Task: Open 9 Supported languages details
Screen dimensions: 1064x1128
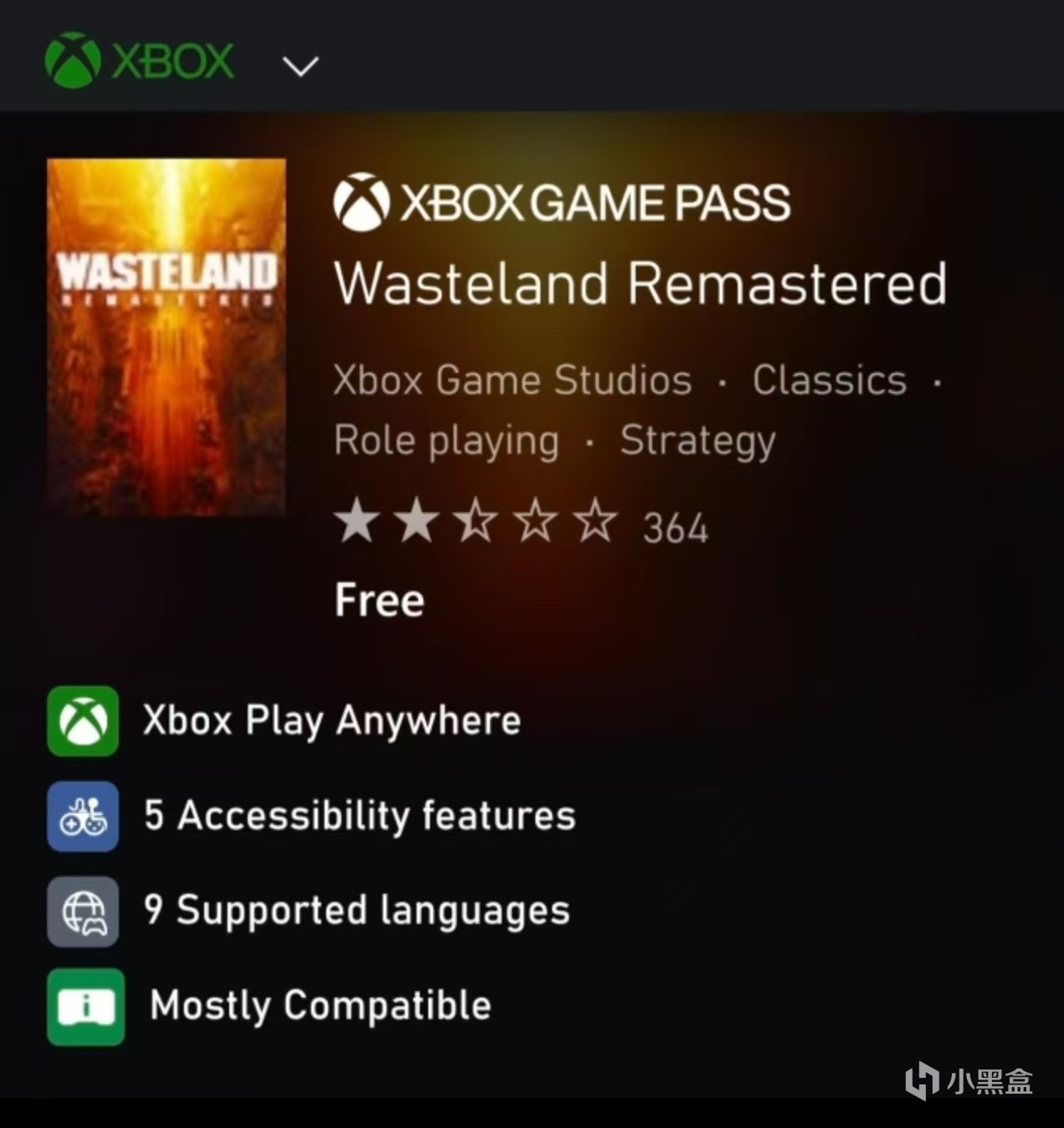Action: (x=356, y=911)
